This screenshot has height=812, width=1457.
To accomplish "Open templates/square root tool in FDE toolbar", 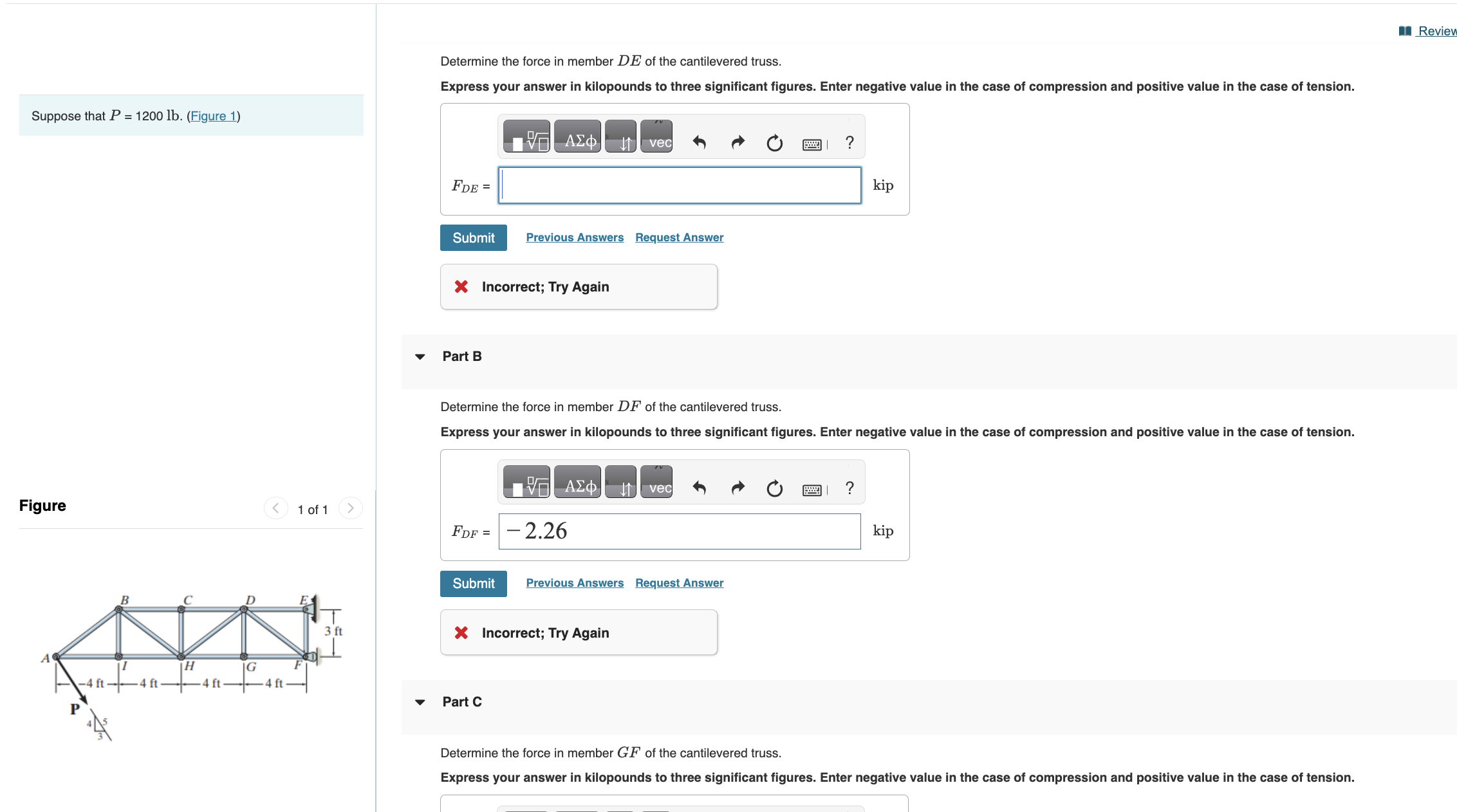I will click(526, 136).
